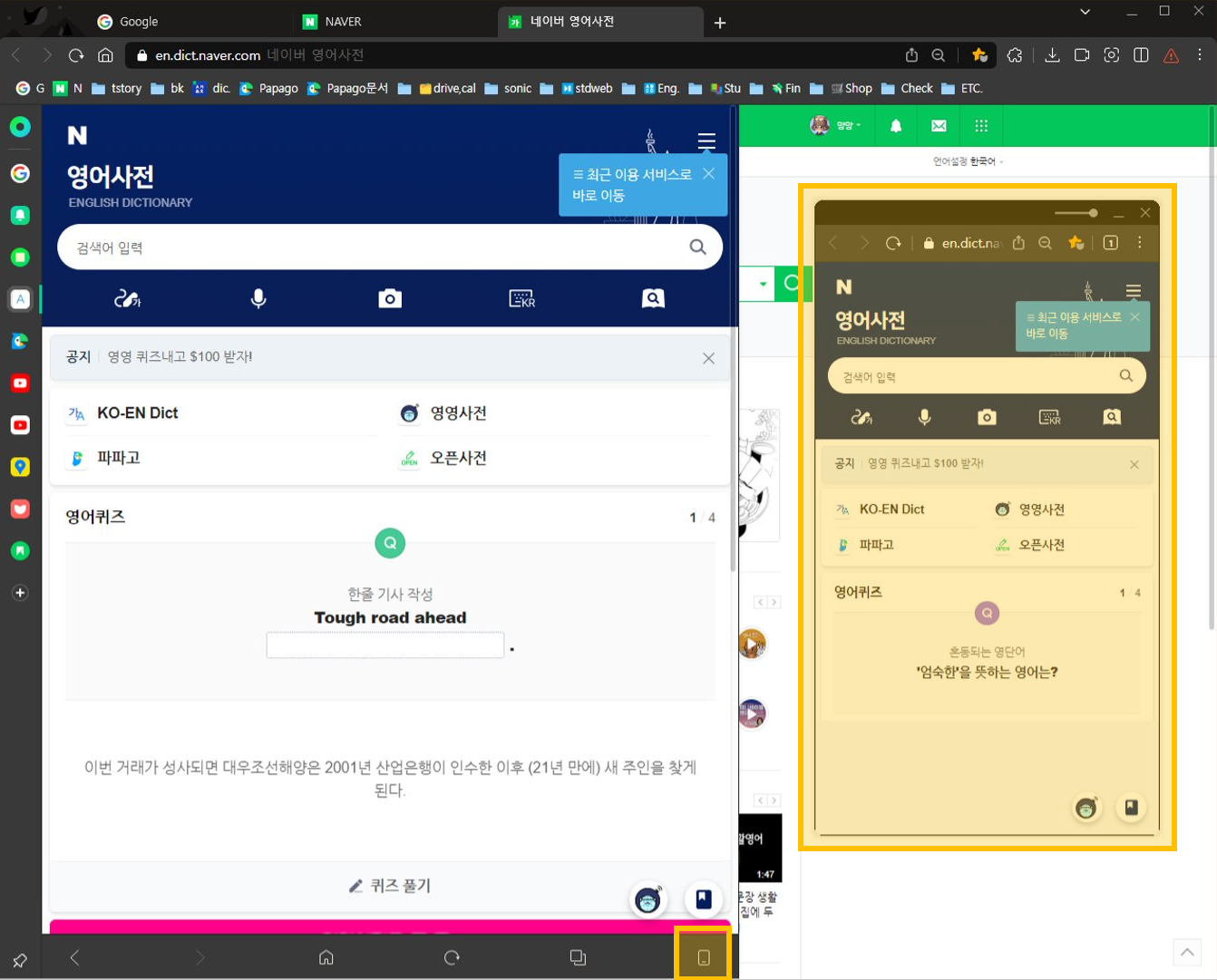Open the KO-EN Dict link
The width and height of the screenshot is (1217, 980).
(x=138, y=412)
